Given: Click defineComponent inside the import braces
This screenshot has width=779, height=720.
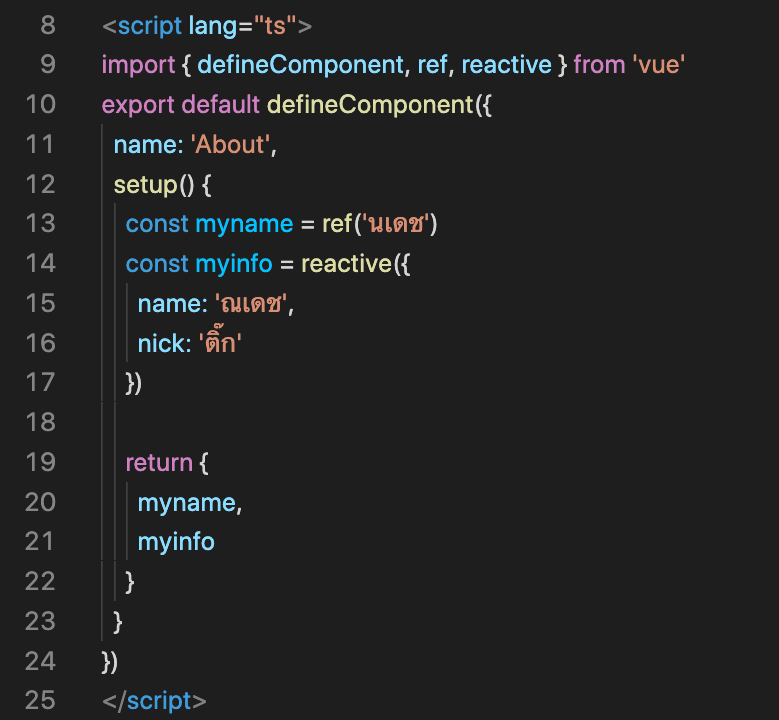Looking at the screenshot, I should [301, 65].
